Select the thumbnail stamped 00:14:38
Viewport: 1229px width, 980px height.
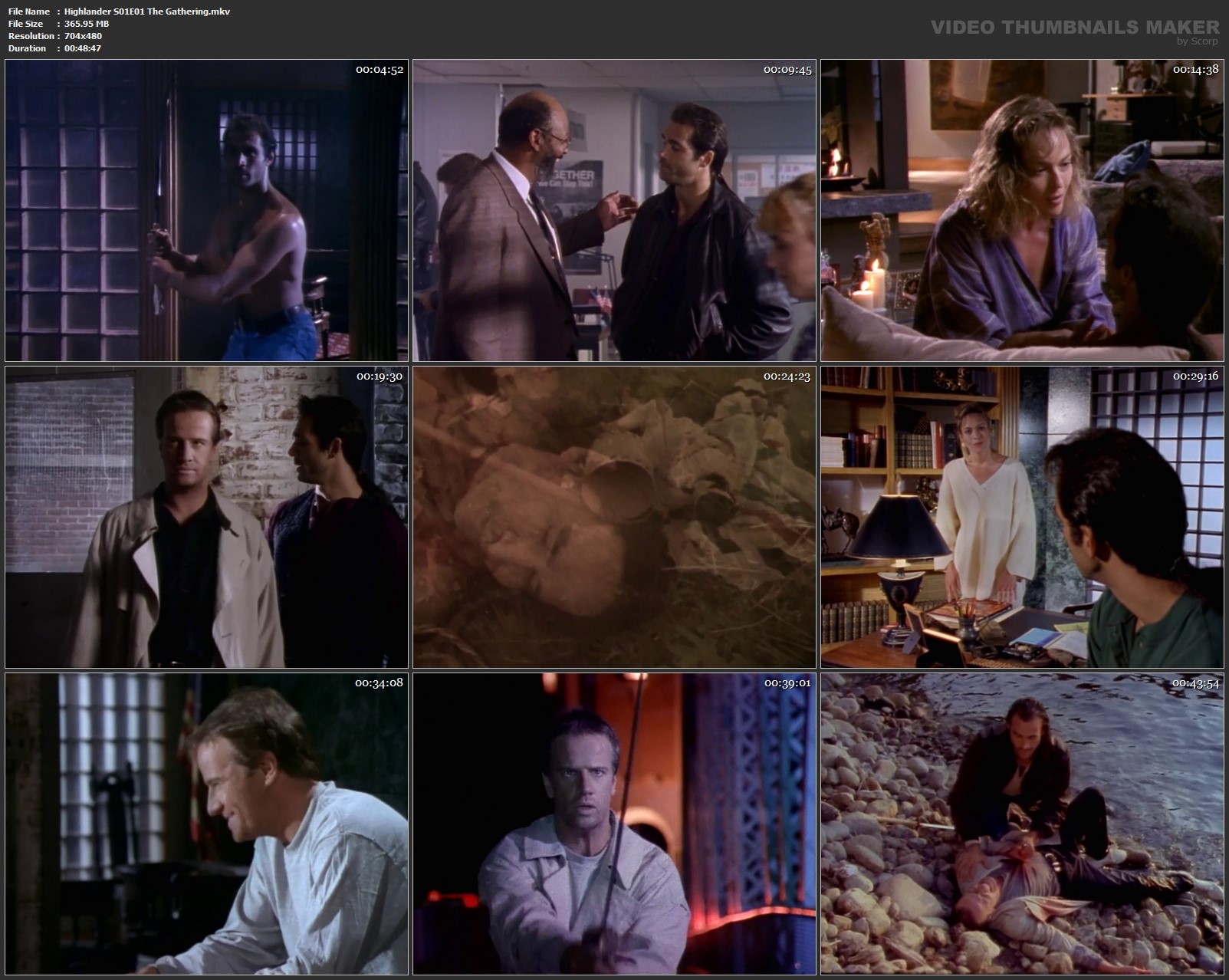[x=1022, y=210]
